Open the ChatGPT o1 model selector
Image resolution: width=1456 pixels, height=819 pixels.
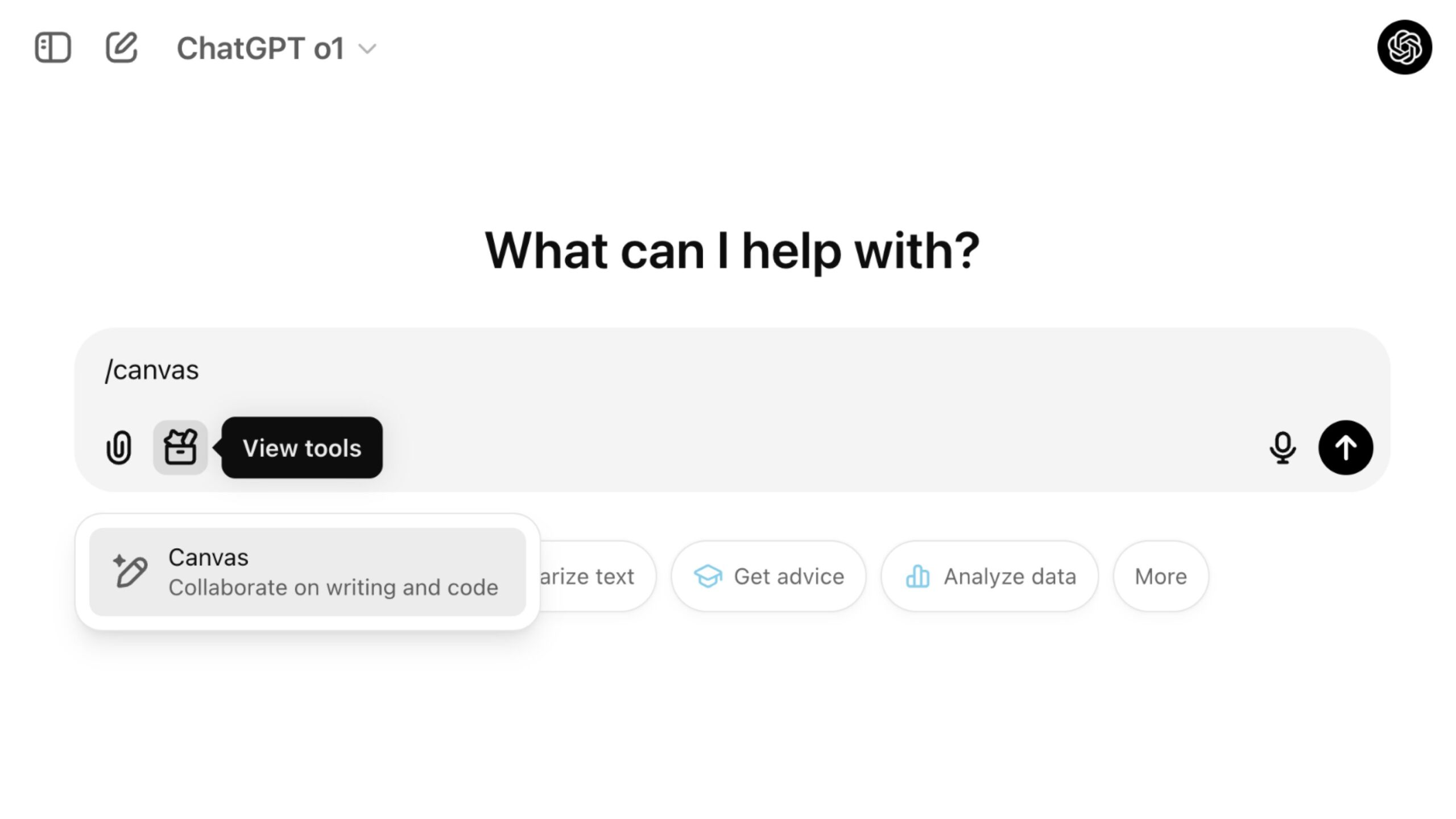pyautogui.click(x=260, y=48)
